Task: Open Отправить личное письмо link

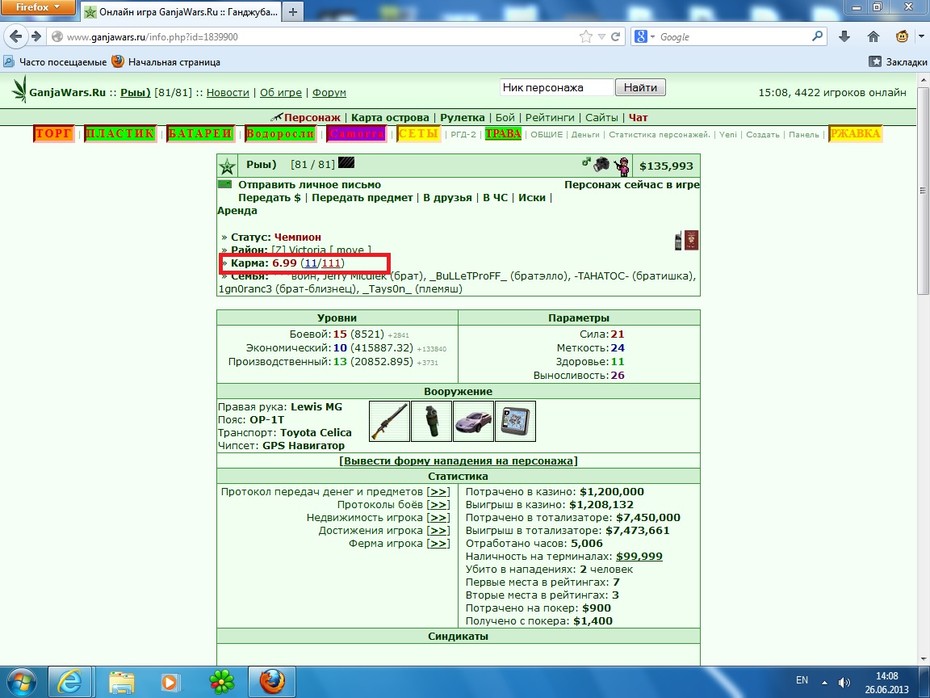Action: click(310, 184)
